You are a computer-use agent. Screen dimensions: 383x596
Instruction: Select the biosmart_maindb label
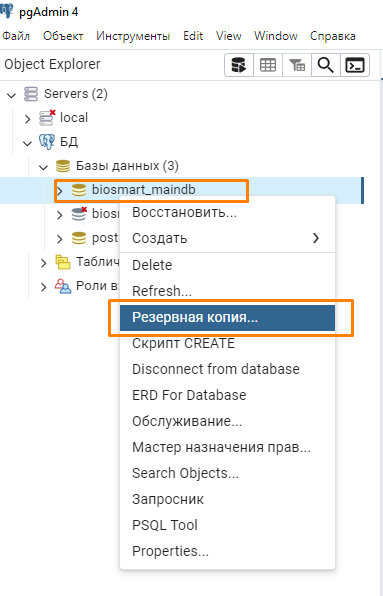(x=144, y=190)
